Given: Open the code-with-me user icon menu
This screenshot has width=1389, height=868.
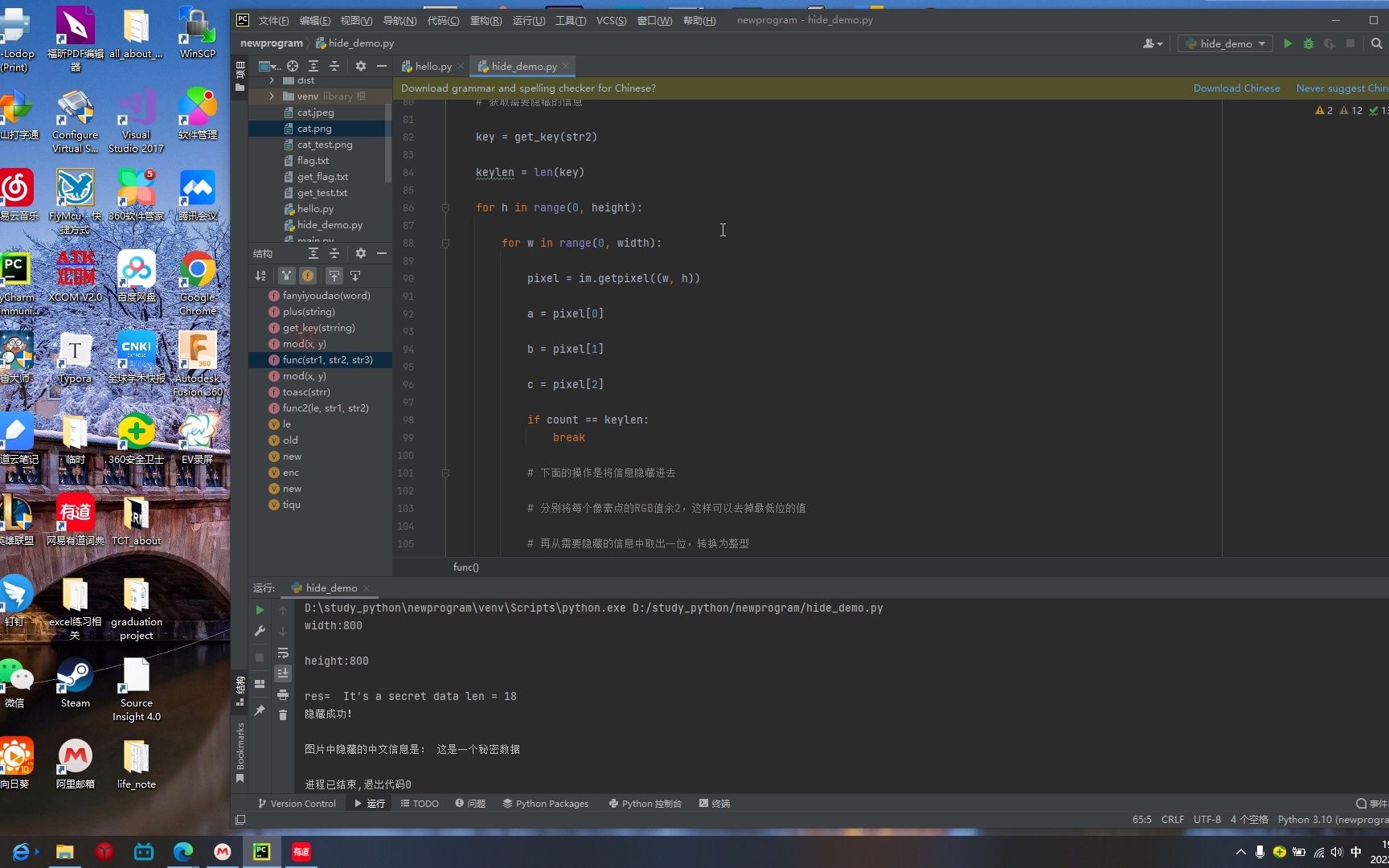Looking at the screenshot, I should click(1153, 43).
